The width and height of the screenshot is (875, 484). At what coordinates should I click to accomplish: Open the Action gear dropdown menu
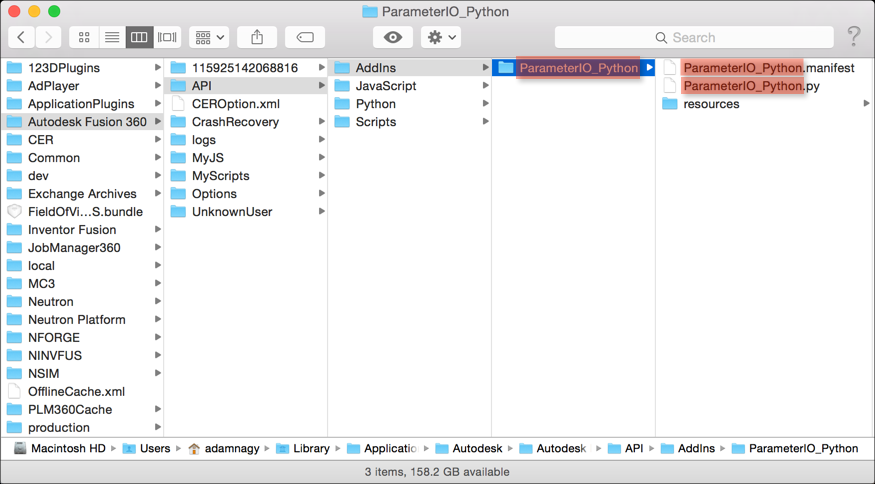441,37
